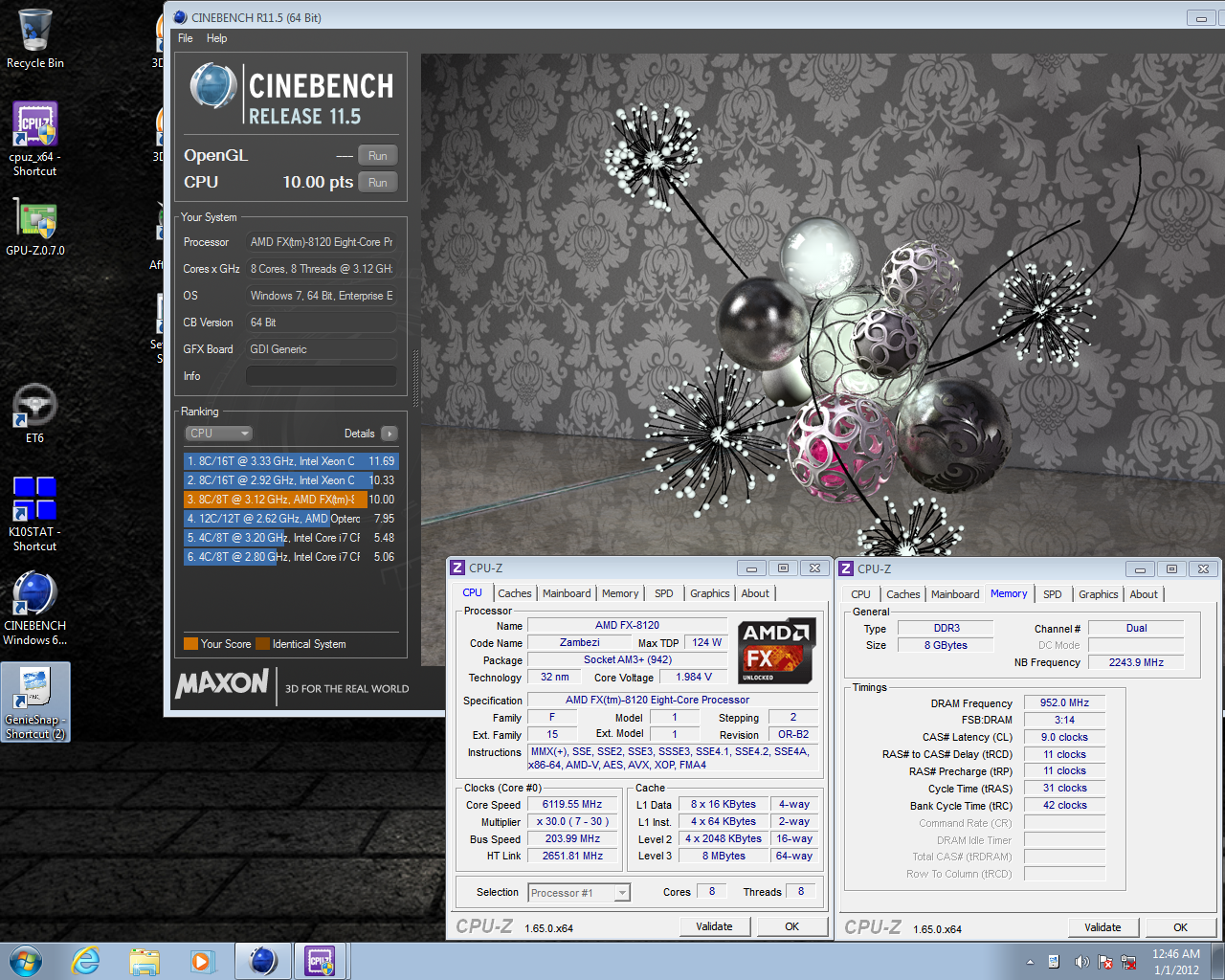Click the Identical System legend swatch
1225x980 pixels.
(263, 644)
